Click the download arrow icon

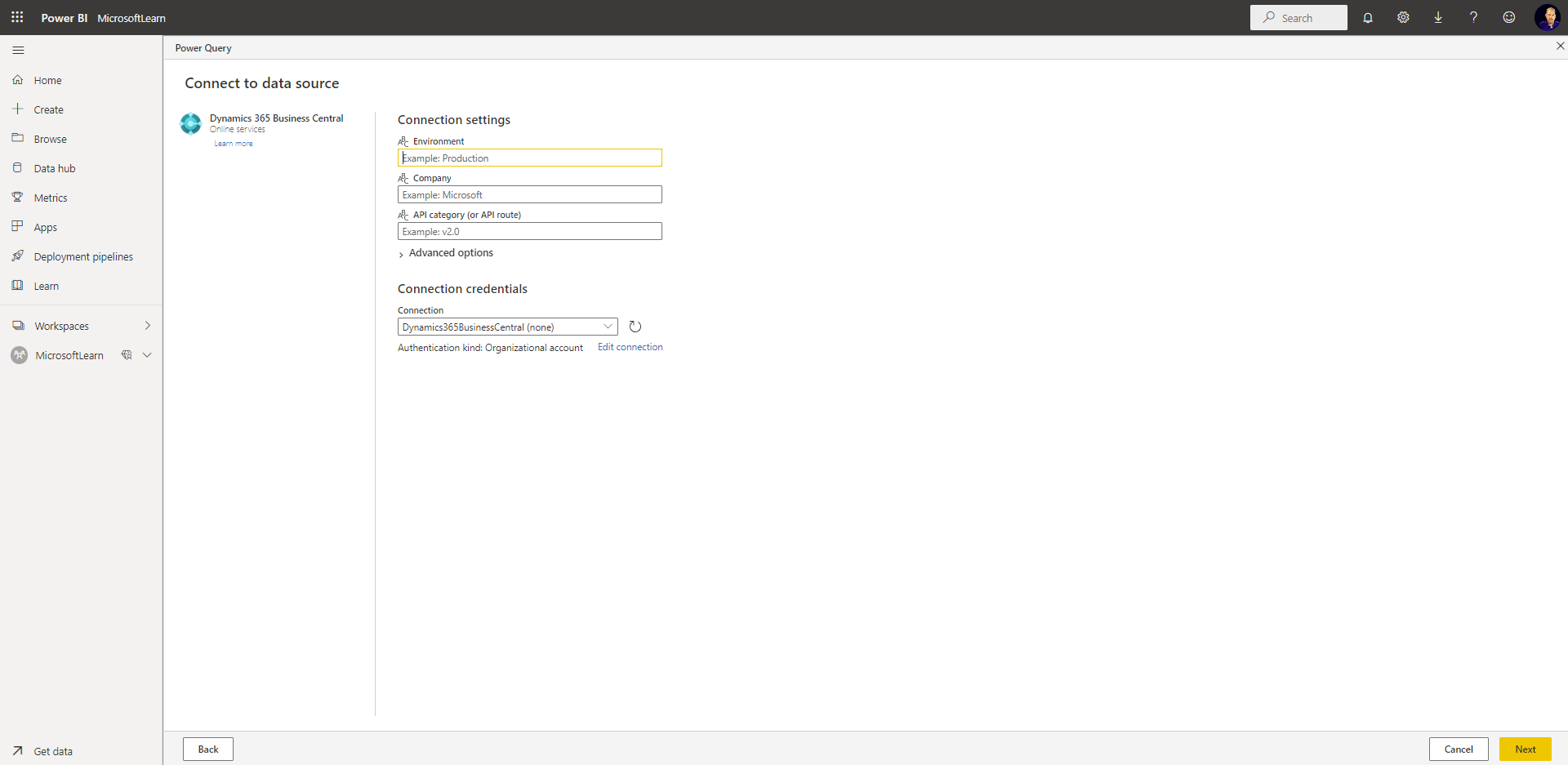coord(1438,17)
